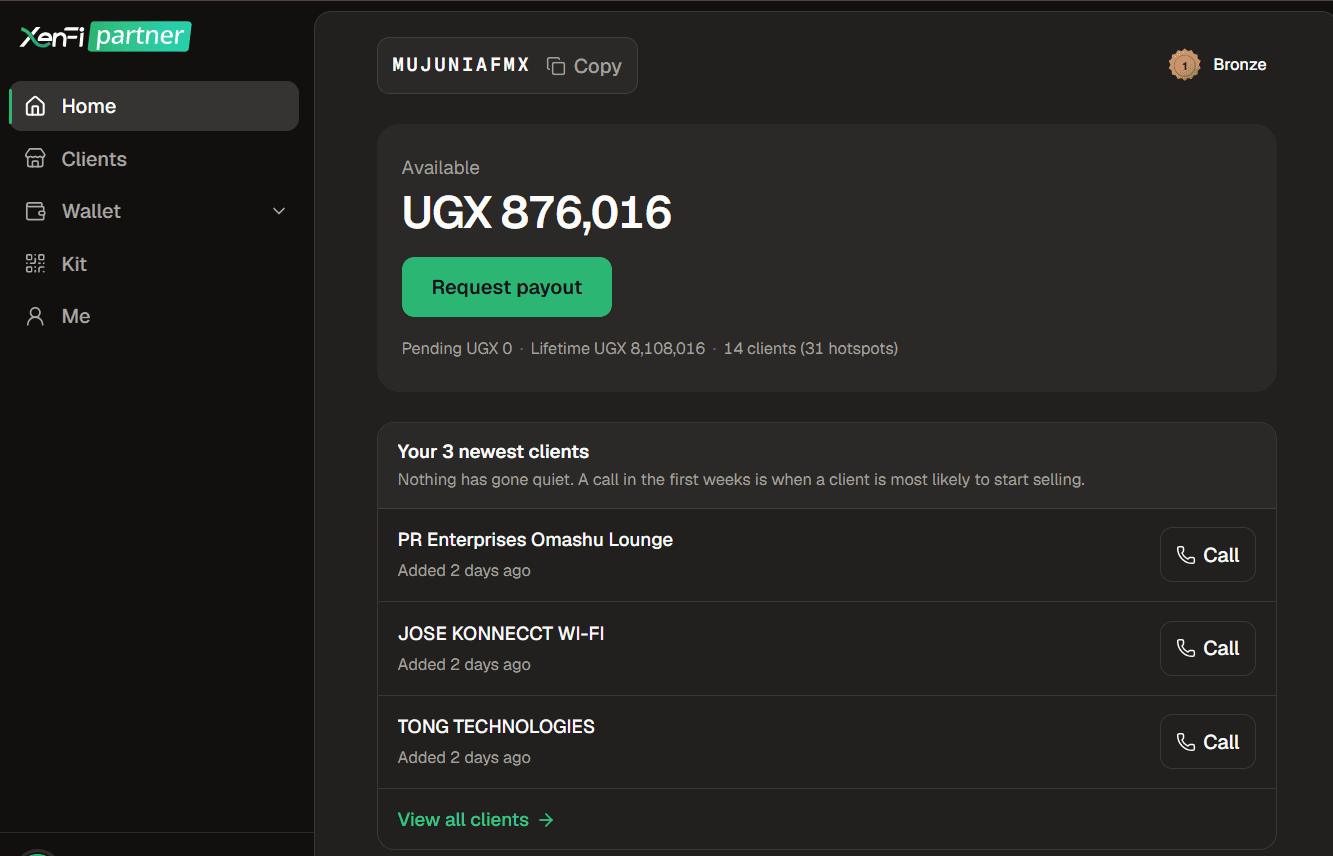Click the Wallet icon in sidebar

(x=36, y=211)
